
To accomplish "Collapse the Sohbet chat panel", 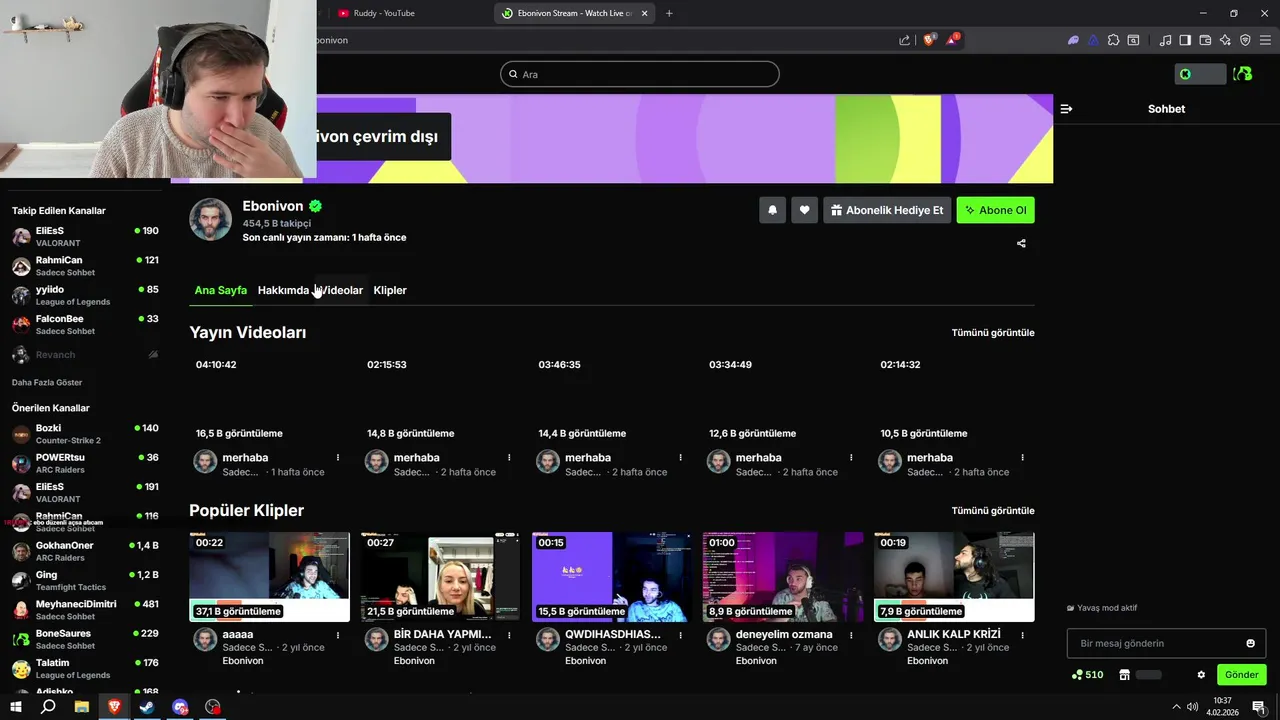I will [1066, 109].
